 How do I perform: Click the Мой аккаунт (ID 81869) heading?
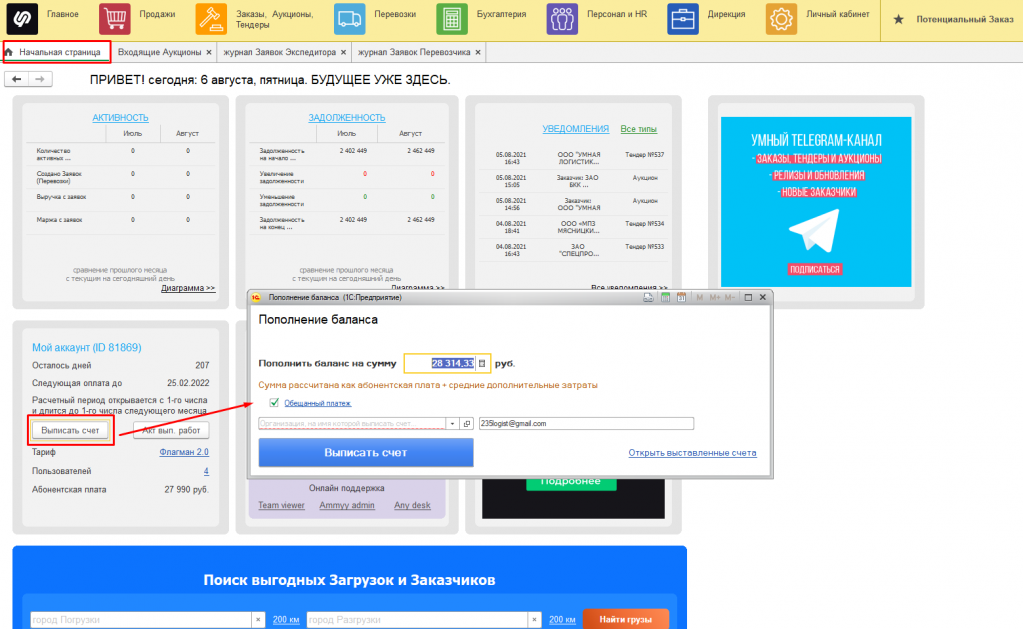[87, 348]
